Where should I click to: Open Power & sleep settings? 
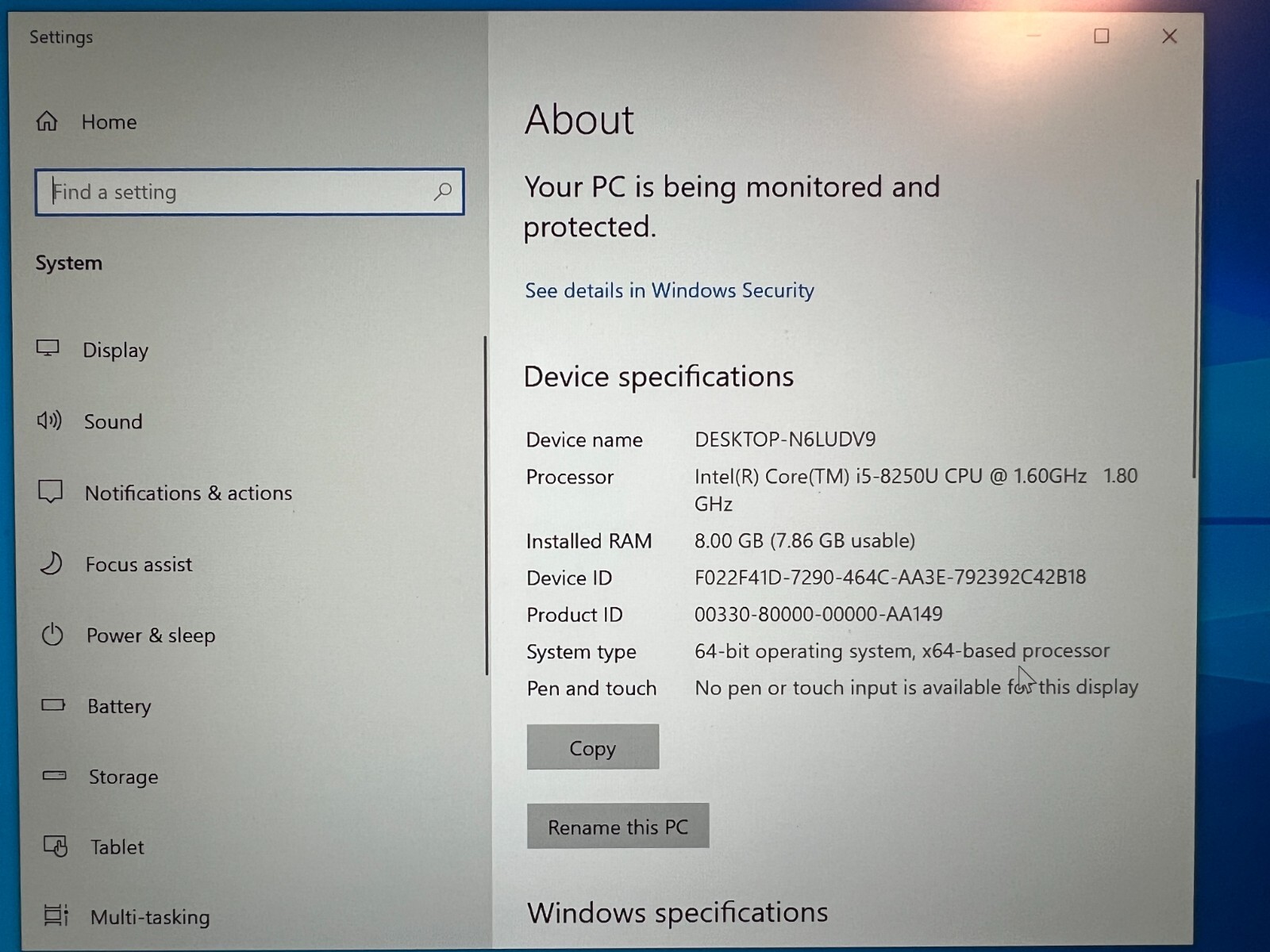(x=151, y=635)
